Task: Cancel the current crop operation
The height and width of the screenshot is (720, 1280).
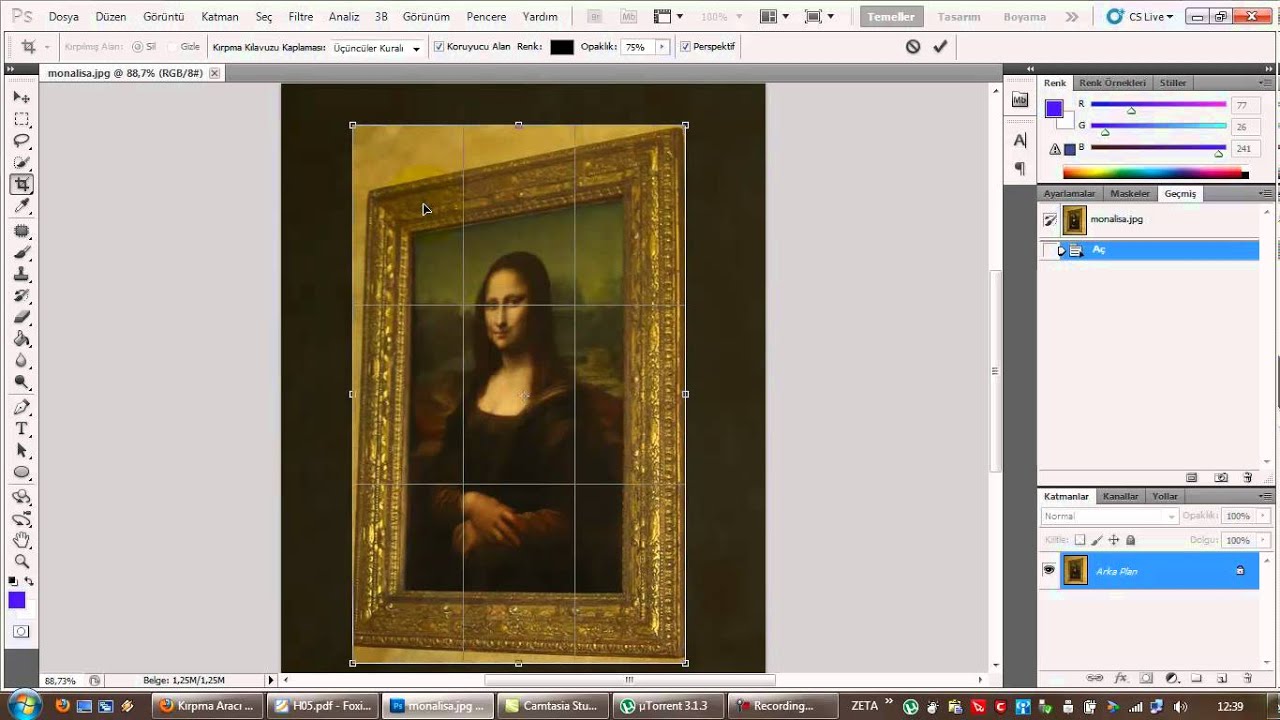Action: (x=912, y=46)
